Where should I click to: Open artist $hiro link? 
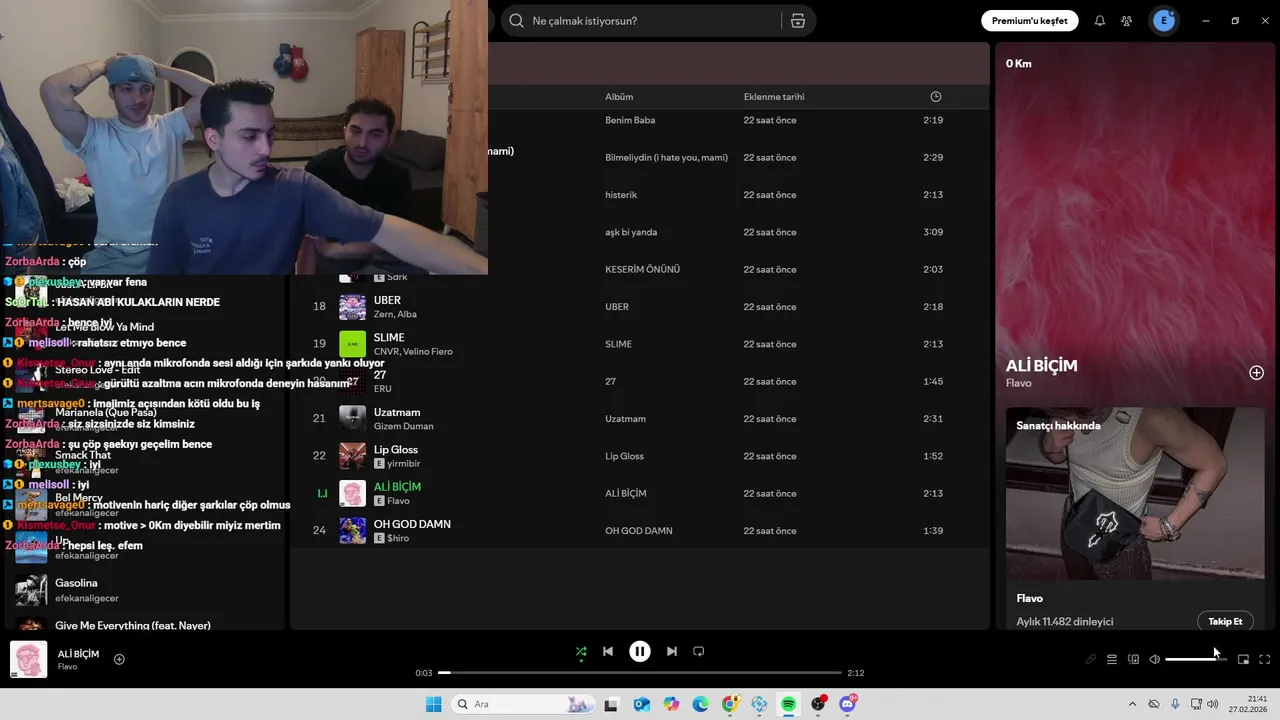tap(398, 538)
